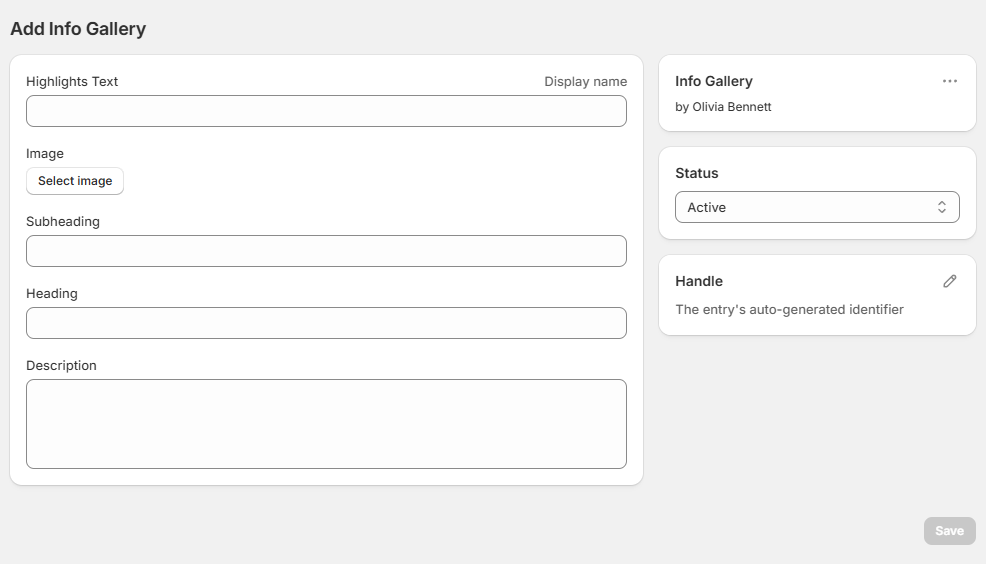This screenshot has height=564, width=986.
Task: Click the author name Olivia Bennett
Action: click(x=731, y=107)
